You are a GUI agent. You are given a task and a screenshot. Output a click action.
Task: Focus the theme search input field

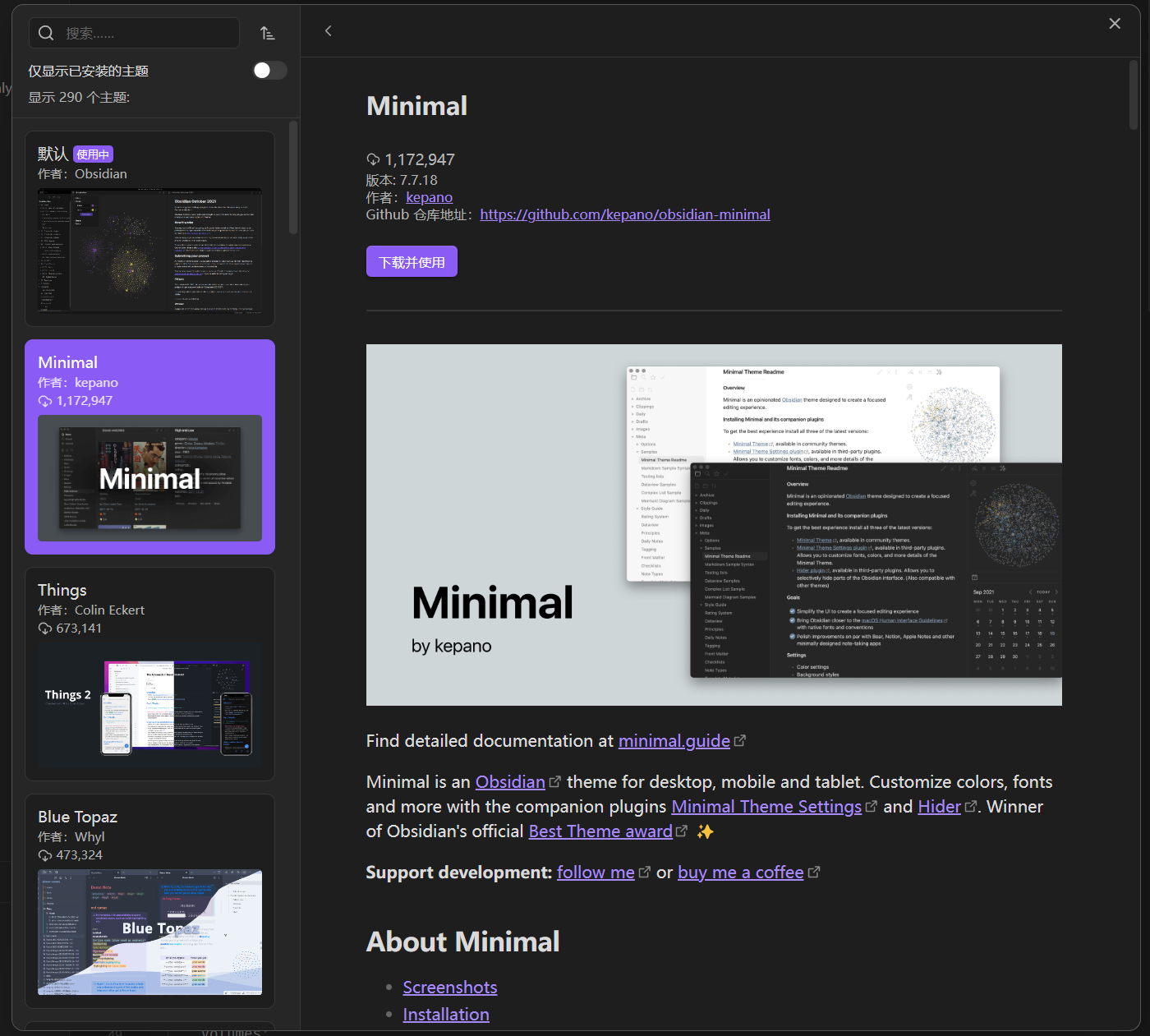pyautogui.click(x=135, y=33)
